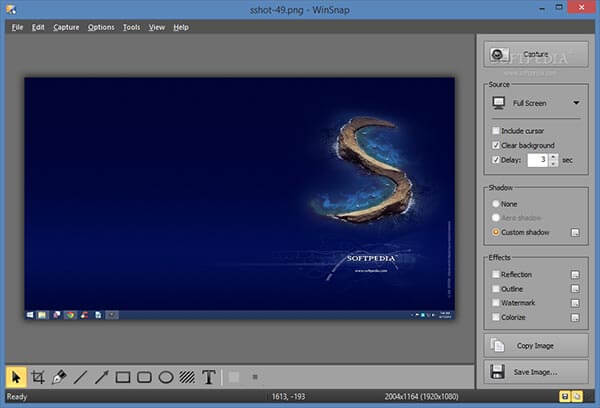Open Colorize effect settings icon
The image size is (600, 408).
coord(575,318)
